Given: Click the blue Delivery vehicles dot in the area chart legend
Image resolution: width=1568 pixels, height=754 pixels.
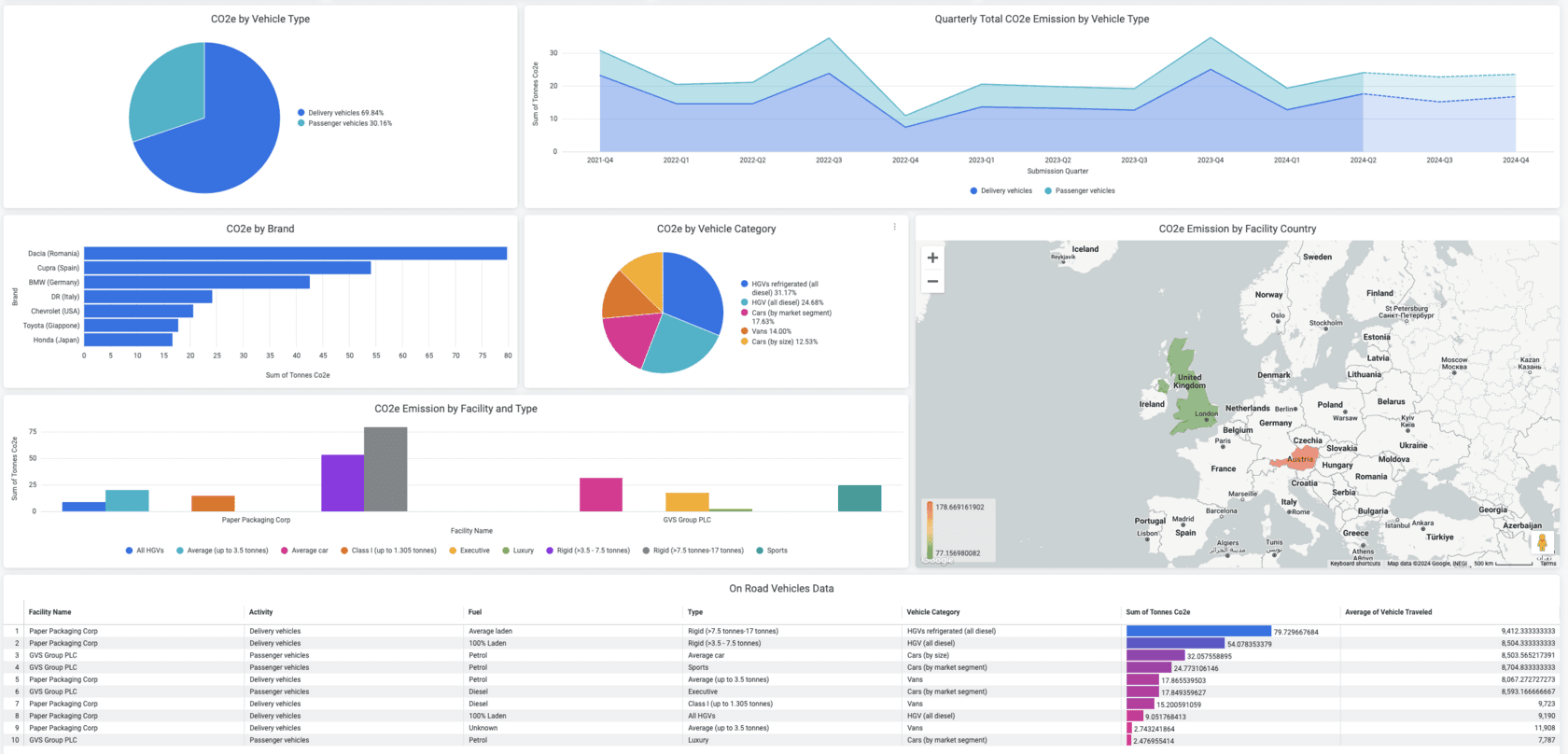Looking at the screenshot, I should (973, 190).
